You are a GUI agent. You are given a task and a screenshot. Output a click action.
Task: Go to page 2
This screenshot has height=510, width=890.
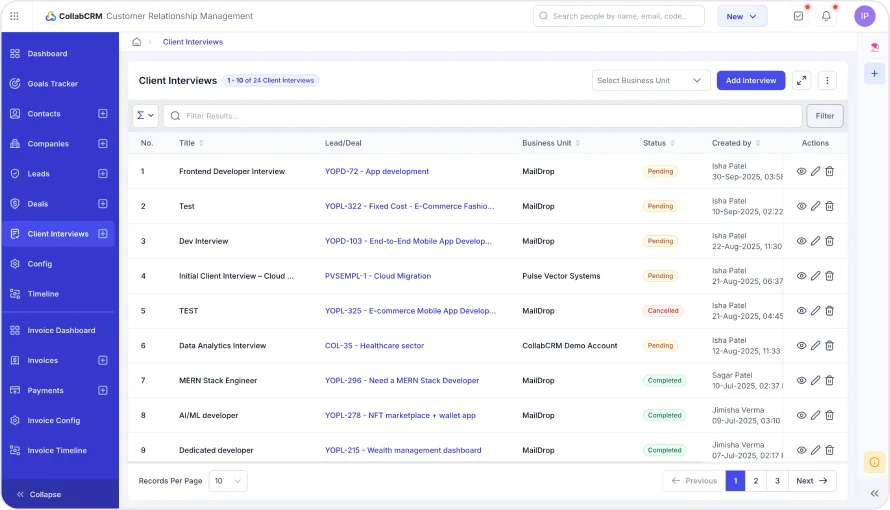[755, 481]
